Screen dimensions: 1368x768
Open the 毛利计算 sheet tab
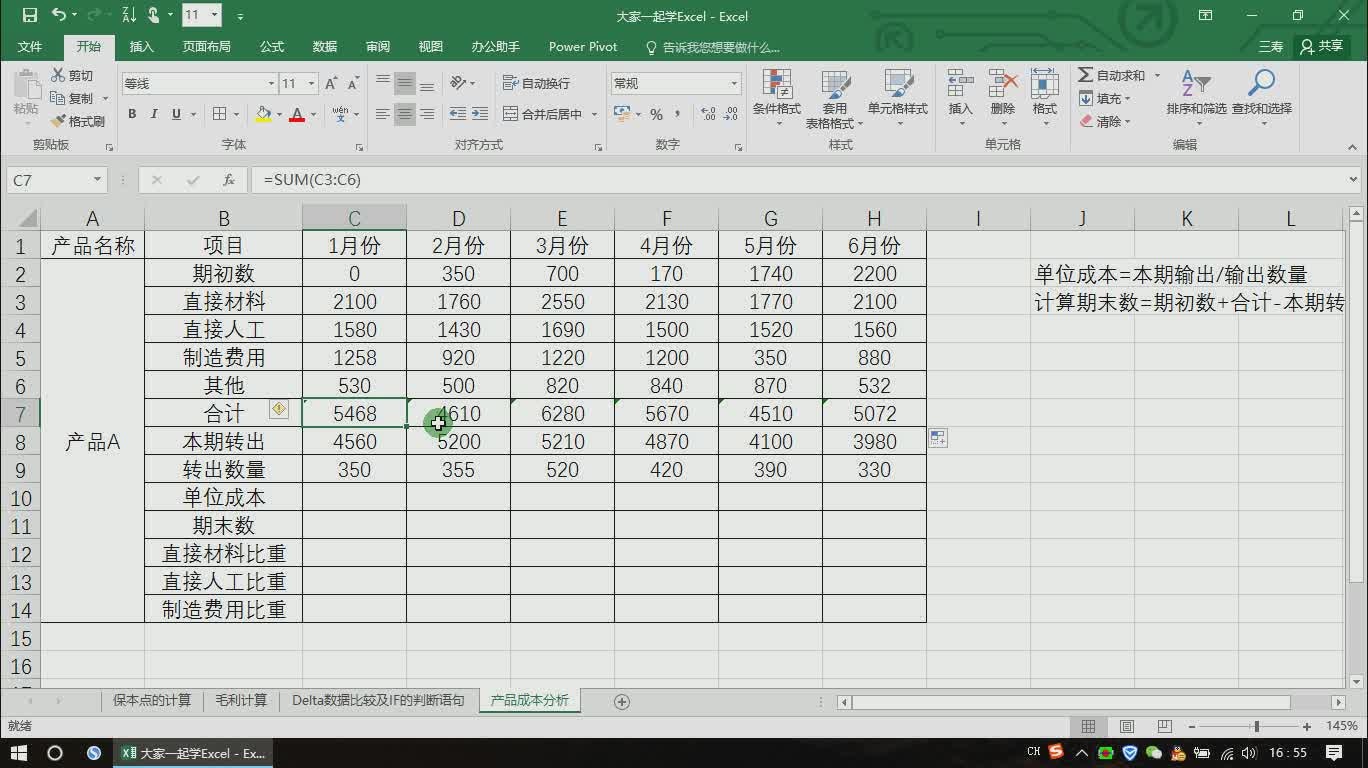click(x=241, y=701)
